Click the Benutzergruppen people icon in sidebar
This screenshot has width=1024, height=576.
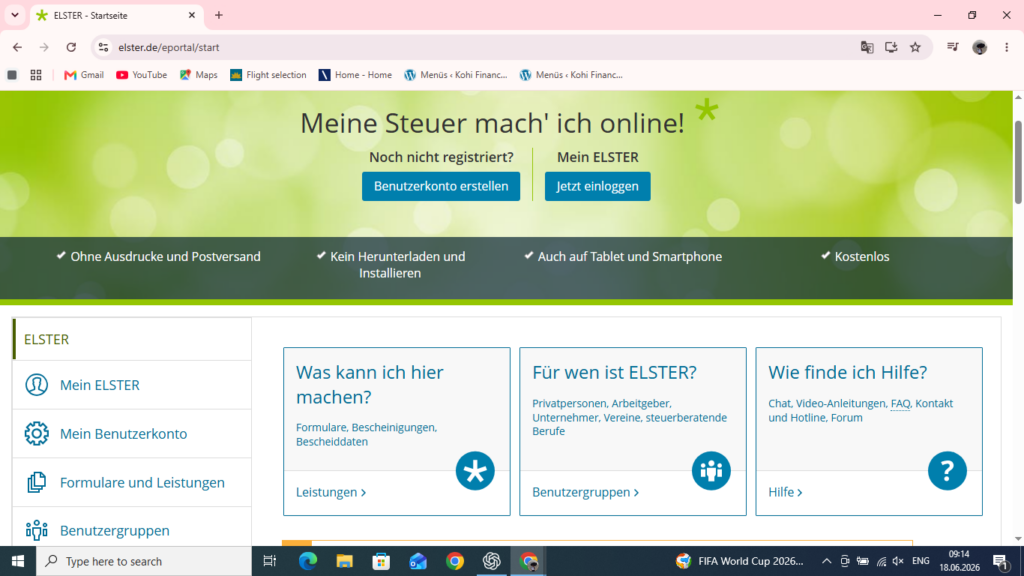click(x=37, y=530)
